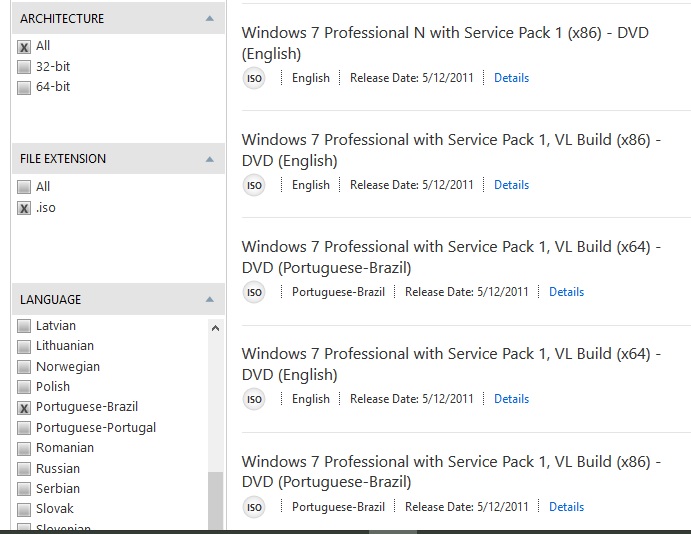
Task: Click ISO icon for VL Build x86 Portuguese-Brazil
Action: (x=254, y=507)
